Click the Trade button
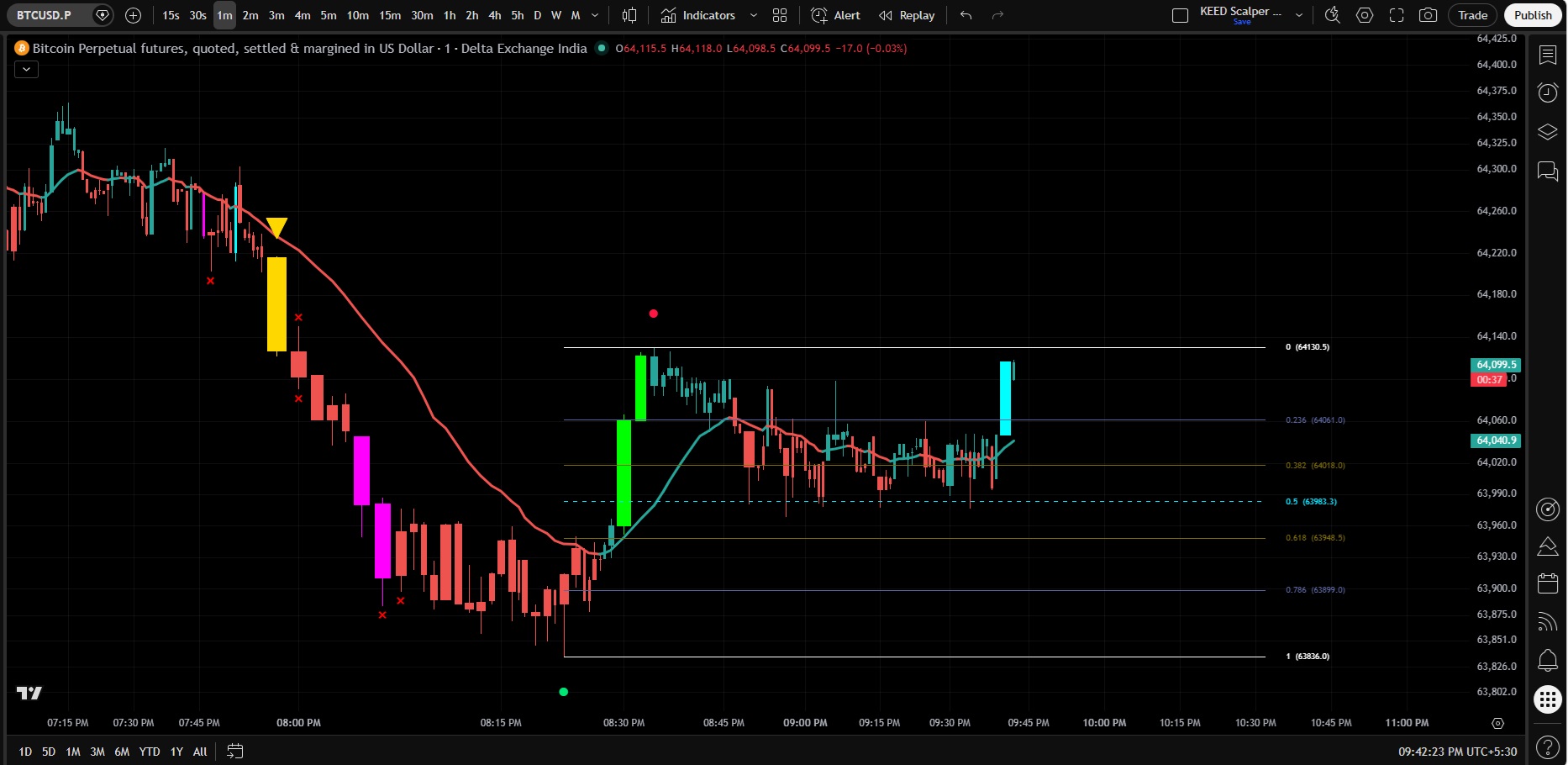Image resolution: width=1568 pixels, height=765 pixels. (1472, 15)
